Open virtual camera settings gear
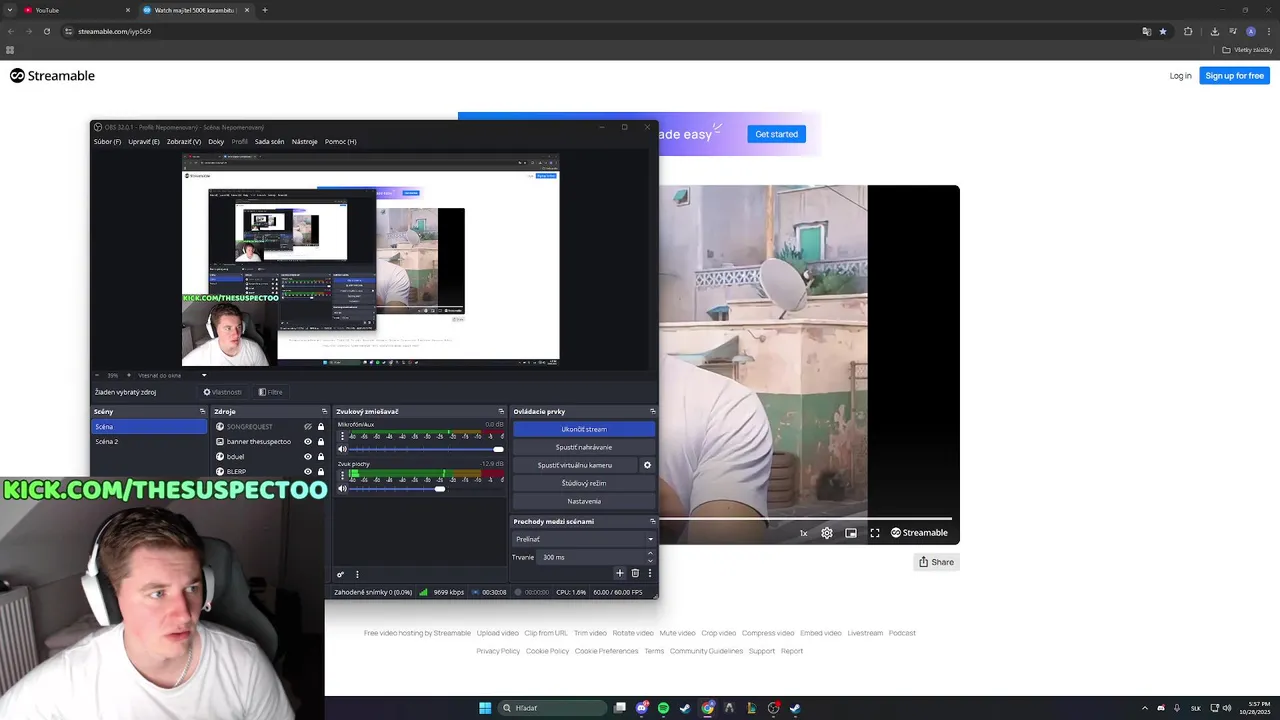 (647, 465)
